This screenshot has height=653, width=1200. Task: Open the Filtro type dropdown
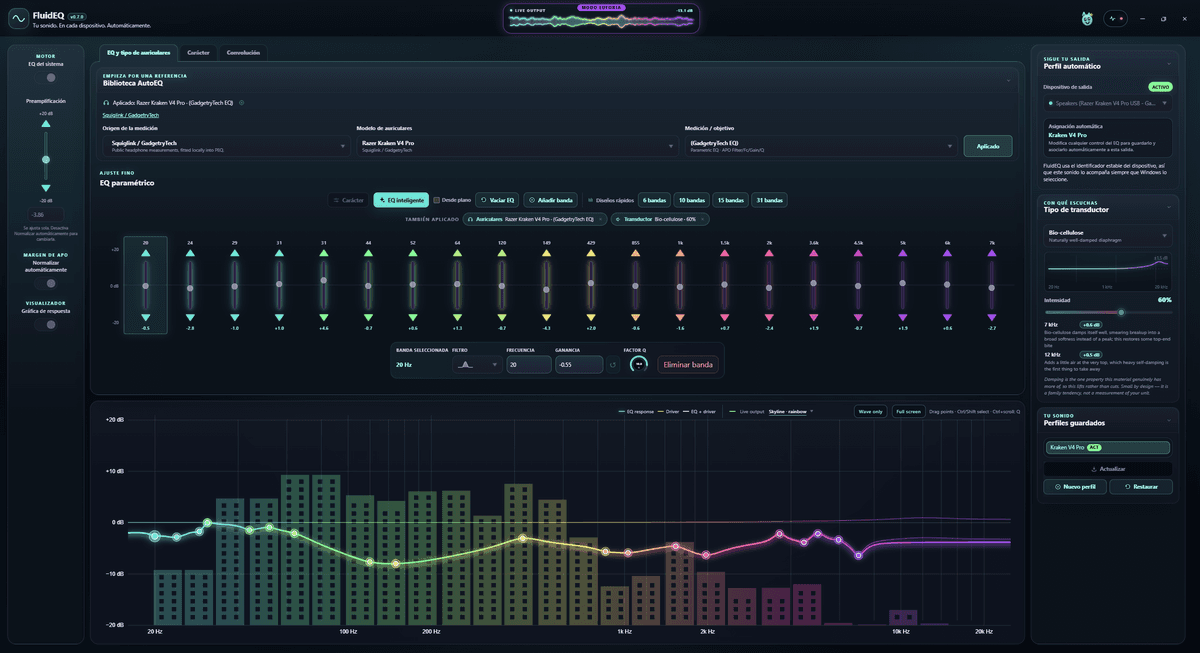point(476,365)
